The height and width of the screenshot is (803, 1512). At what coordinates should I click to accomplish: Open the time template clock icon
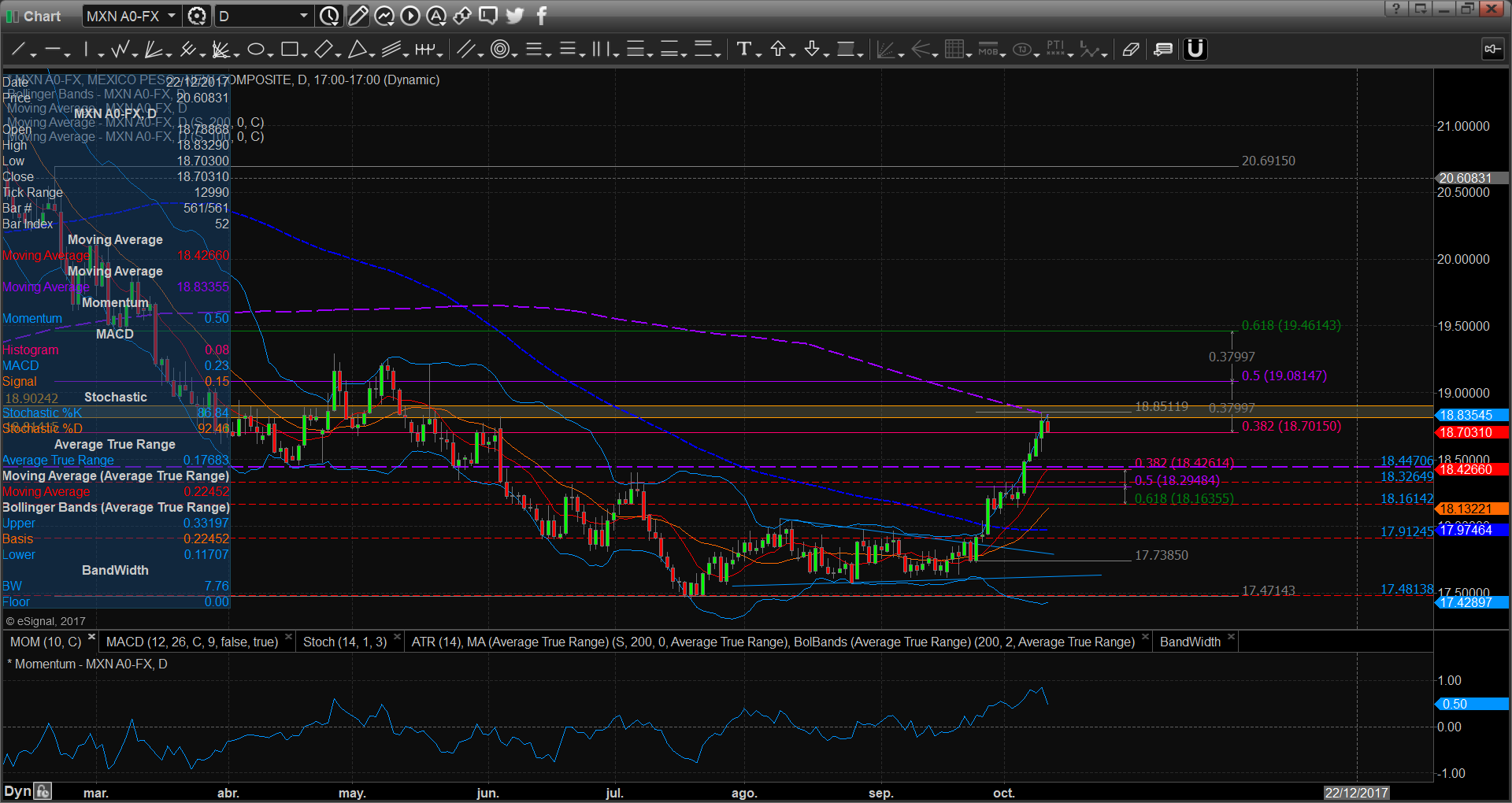pyautogui.click(x=329, y=16)
